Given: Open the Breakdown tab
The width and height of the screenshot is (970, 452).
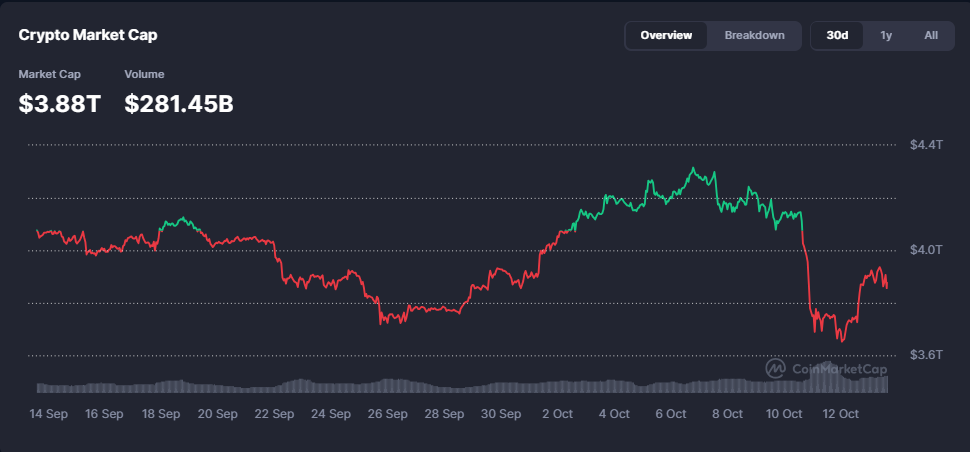Looking at the screenshot, I should click(x=754, y=35).
